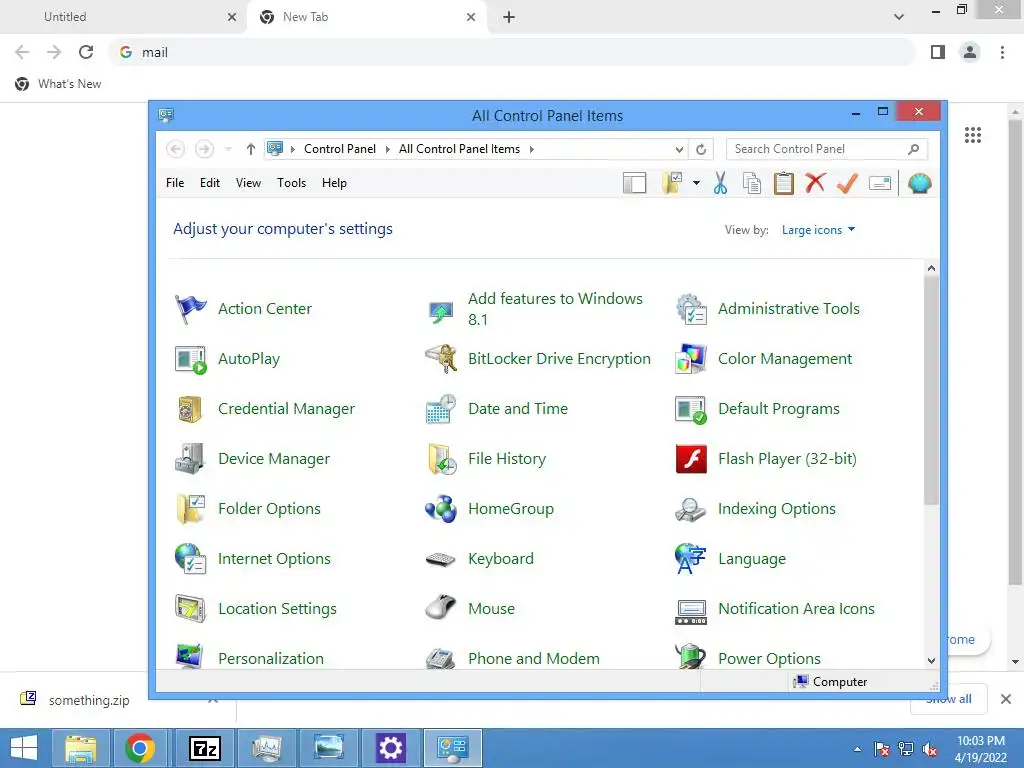This screenshot has width=1024, height=768.
Task: Open Flash Player (32-bit) icon
Action: tap(691, 459)
